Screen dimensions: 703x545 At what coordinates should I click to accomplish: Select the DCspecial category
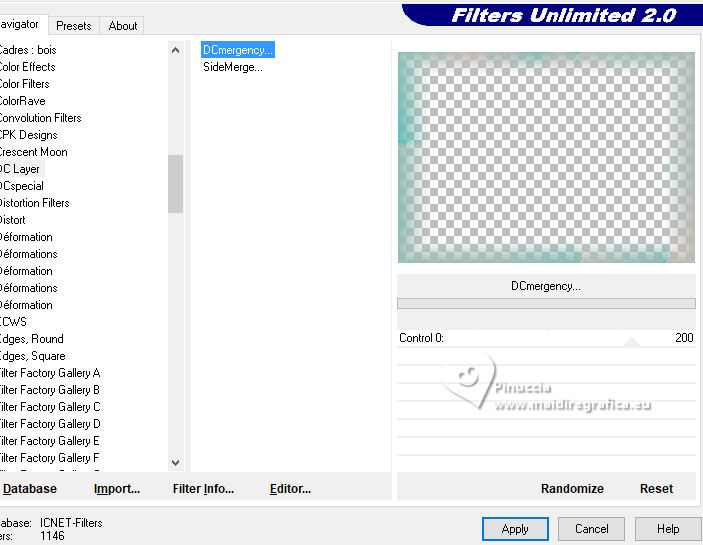(22, 186)
